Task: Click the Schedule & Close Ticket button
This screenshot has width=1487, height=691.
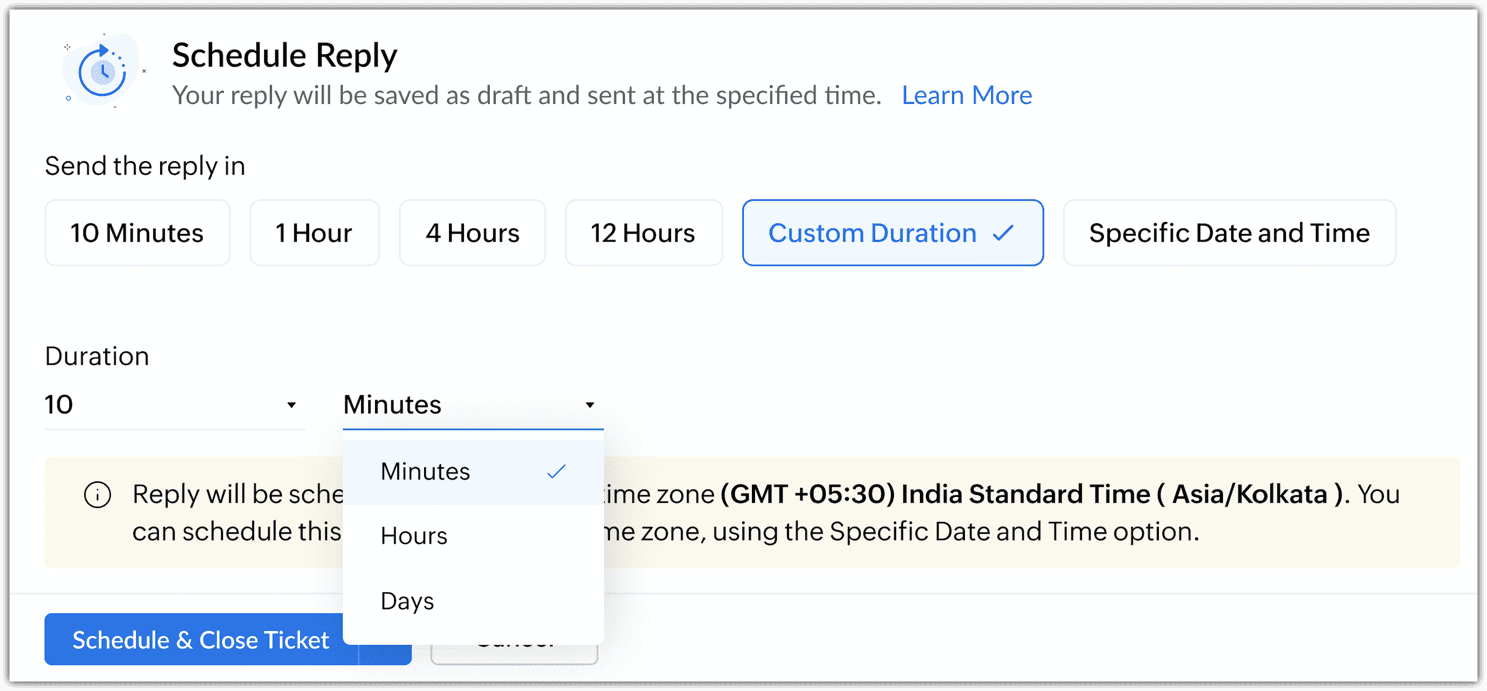Action: [200, 640]
